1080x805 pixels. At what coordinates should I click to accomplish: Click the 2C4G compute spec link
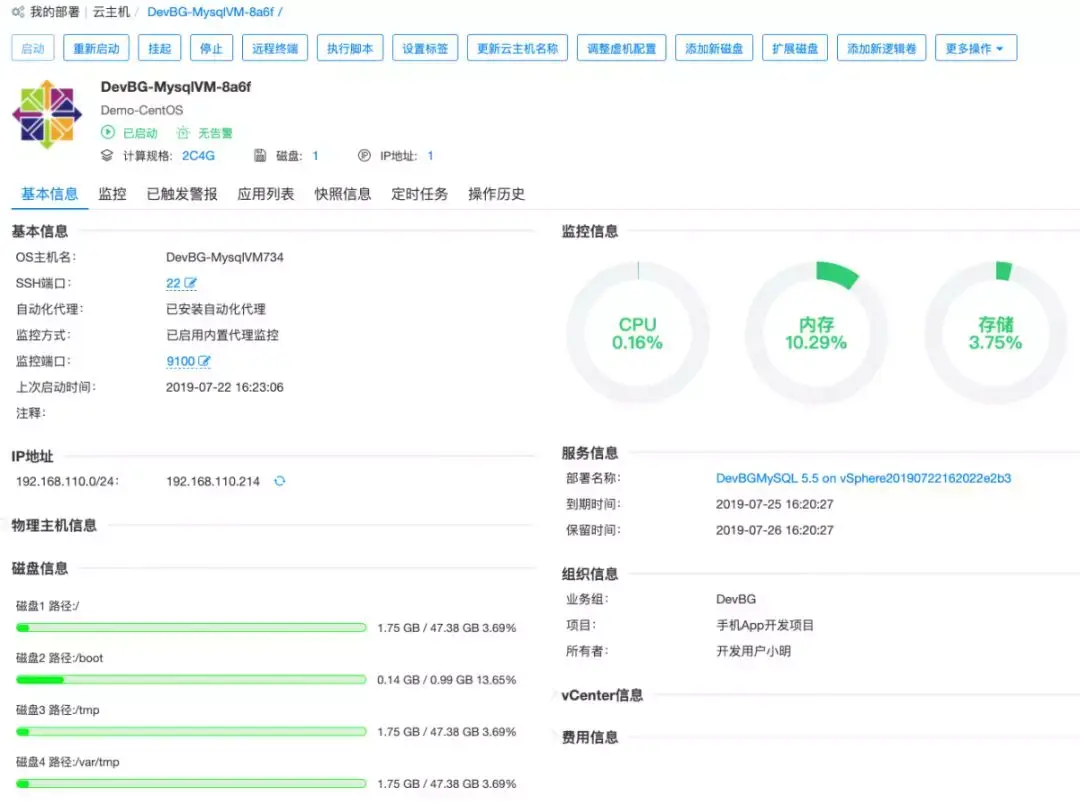pos(198,156)
